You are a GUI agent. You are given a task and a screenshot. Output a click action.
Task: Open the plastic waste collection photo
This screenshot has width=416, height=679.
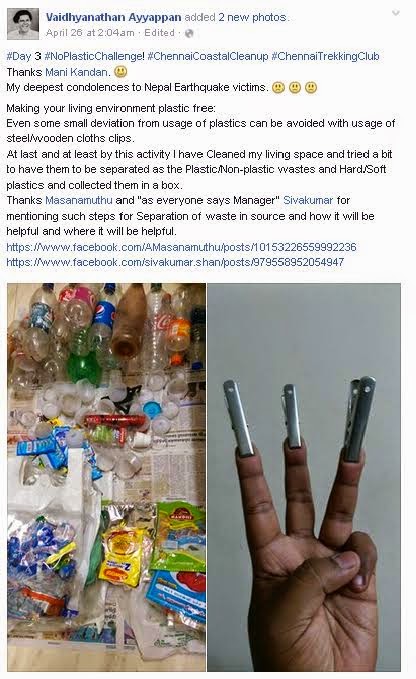click(x=106, y=477)
